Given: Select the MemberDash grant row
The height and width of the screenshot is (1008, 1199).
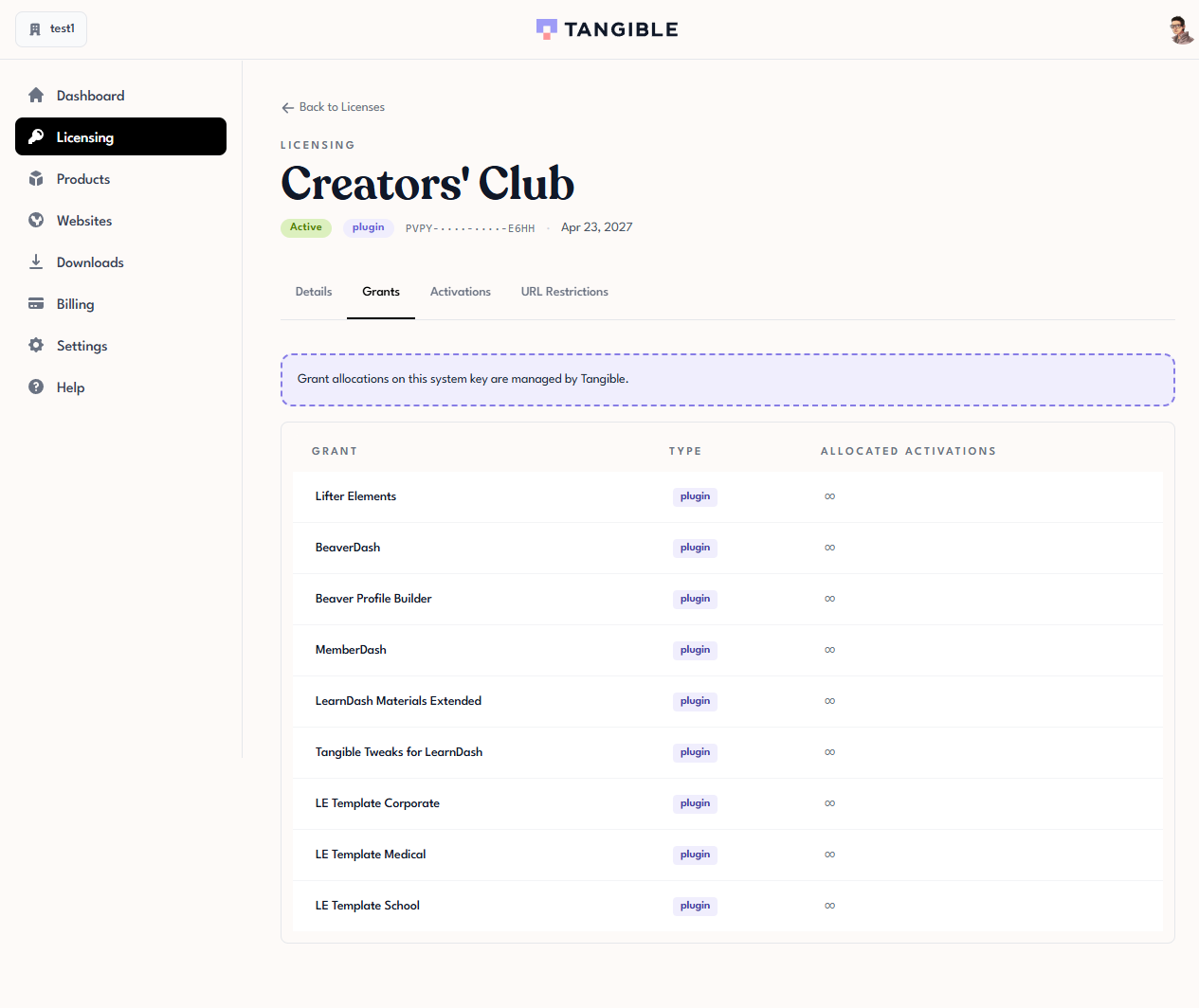Looking at the screenshot, I should tap(728, 650).
